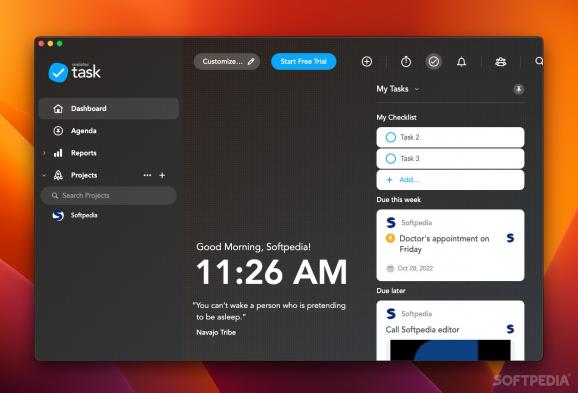Open notifications bell icon
The width and height of the screenshot is (578, 393).
(462, 62)
